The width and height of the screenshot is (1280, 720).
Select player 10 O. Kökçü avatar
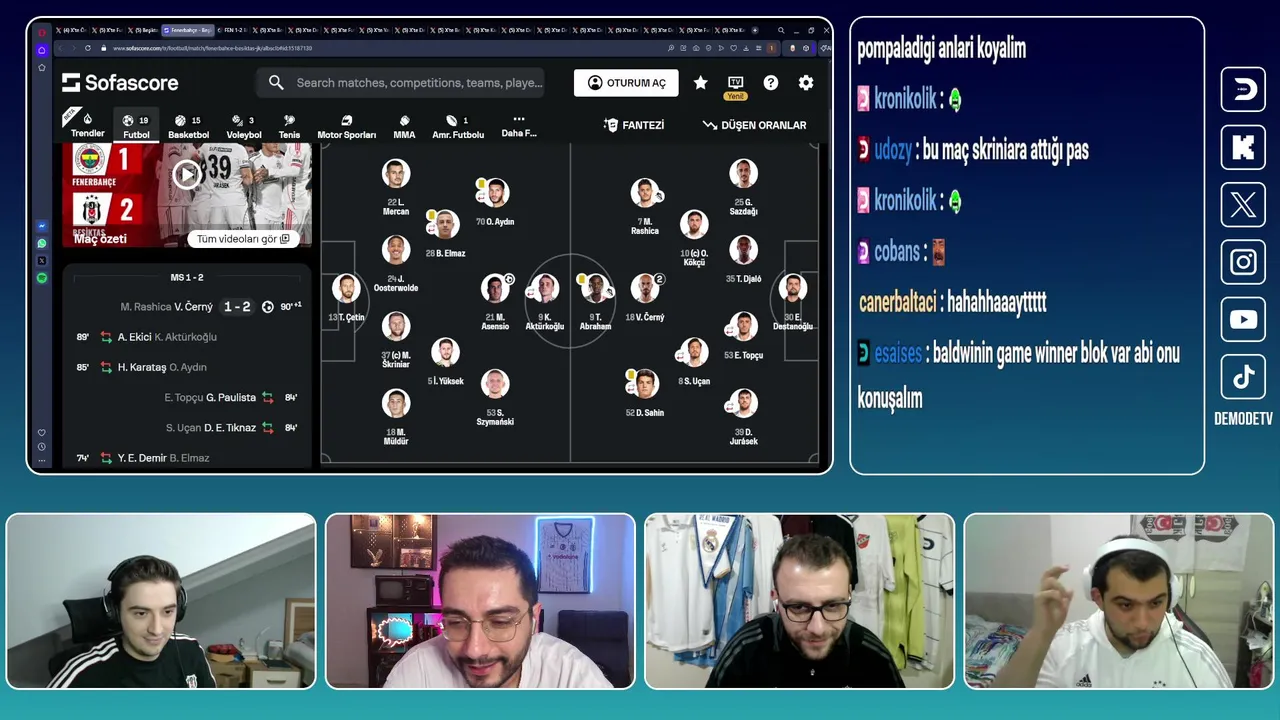point(694,225)
